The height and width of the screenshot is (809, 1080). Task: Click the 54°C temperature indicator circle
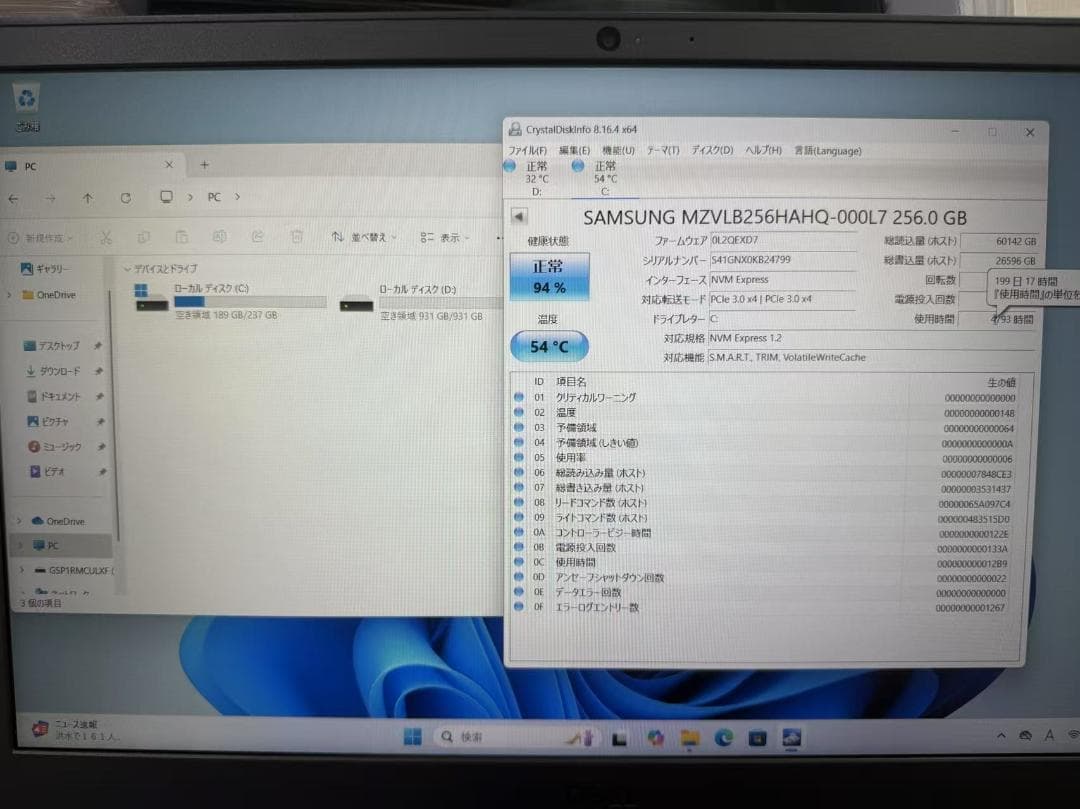pyautogui.click(x=548, y=346)
